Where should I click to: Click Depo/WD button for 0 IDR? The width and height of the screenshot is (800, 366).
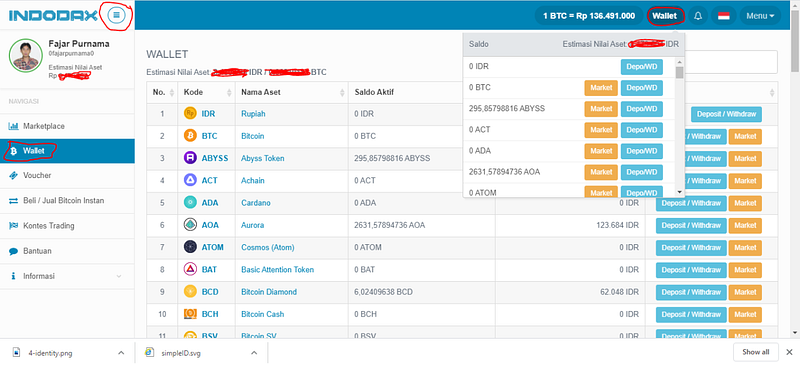(641, 67)
